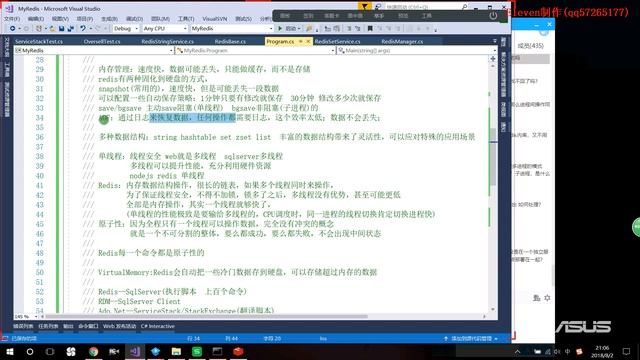Pin the Program.cs tab
640x360 pixels.
301,41
